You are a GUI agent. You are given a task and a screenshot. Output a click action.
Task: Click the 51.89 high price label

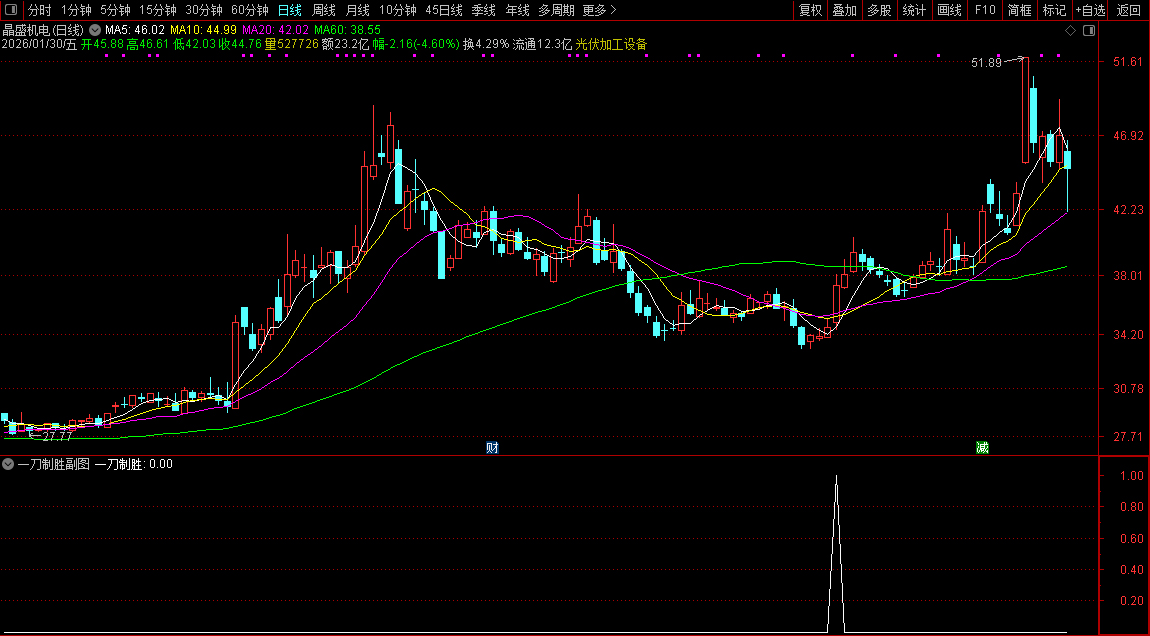coord(986,63)
